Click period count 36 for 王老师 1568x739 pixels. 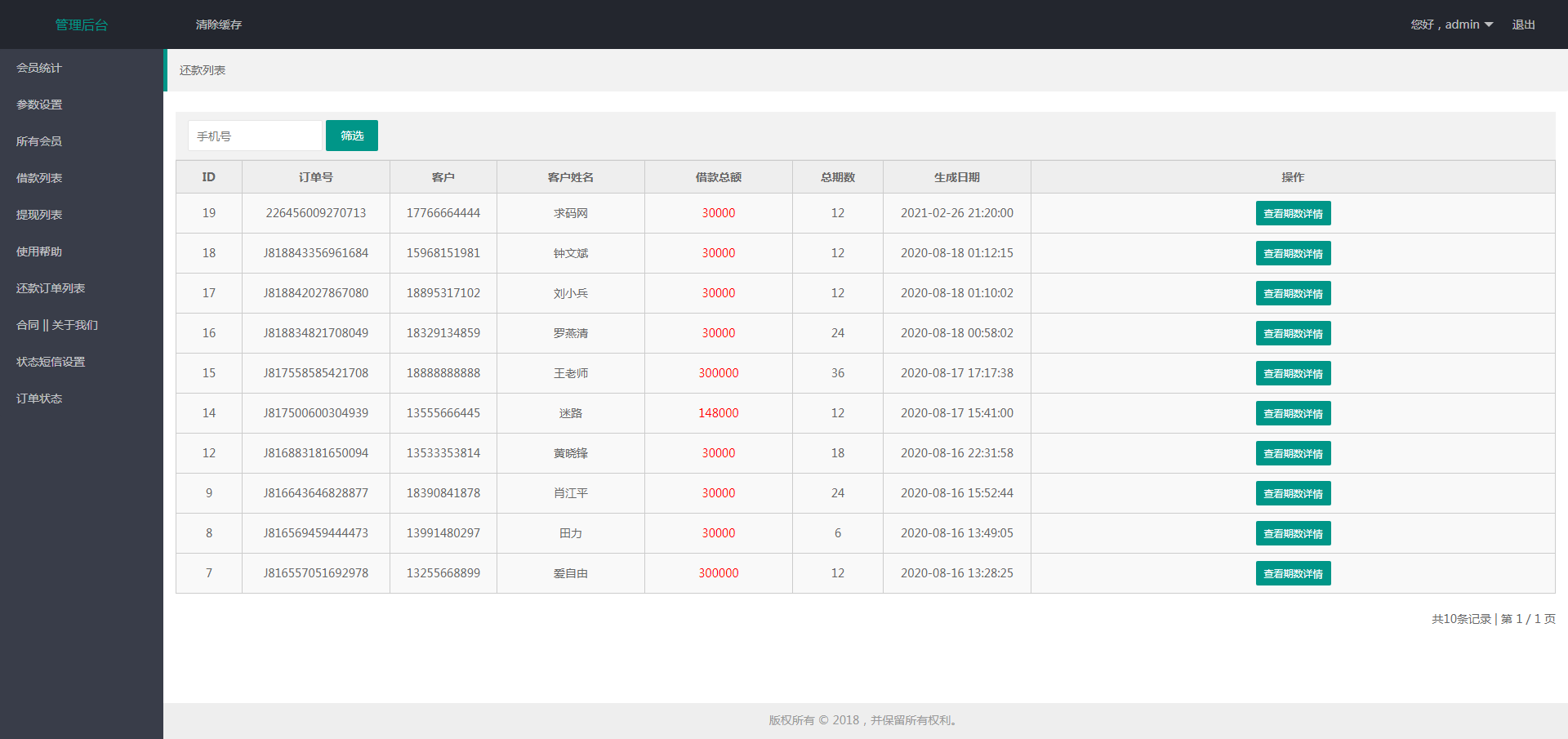pyautogui.click(x=838, y=373)
